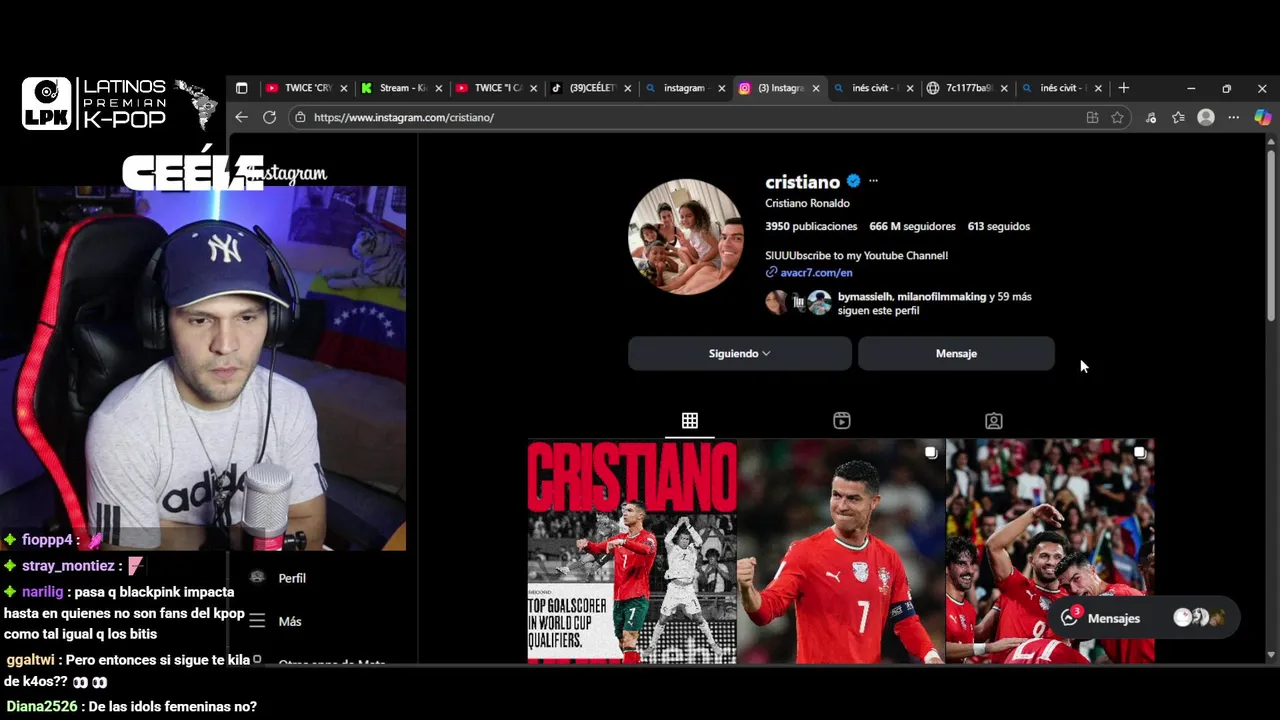The height and width of the screenshot is (720, 1280).
Task: Open Cristiano's profile picture
Action: 686,237
